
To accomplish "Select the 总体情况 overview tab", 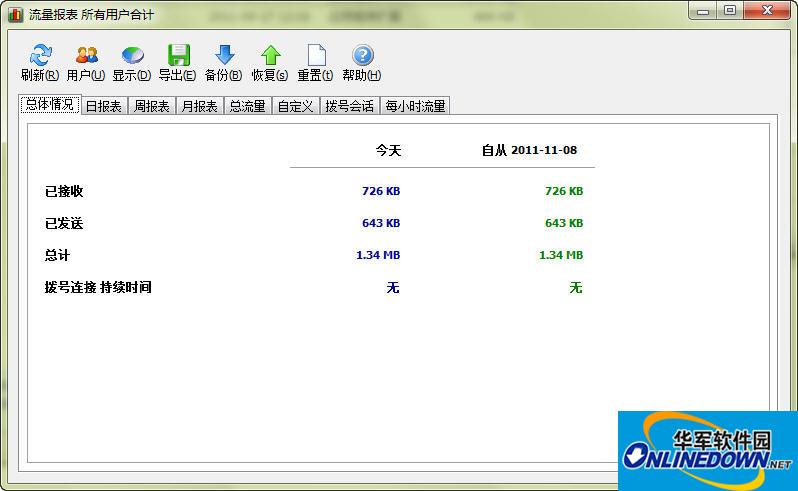I will coord(49,104).
